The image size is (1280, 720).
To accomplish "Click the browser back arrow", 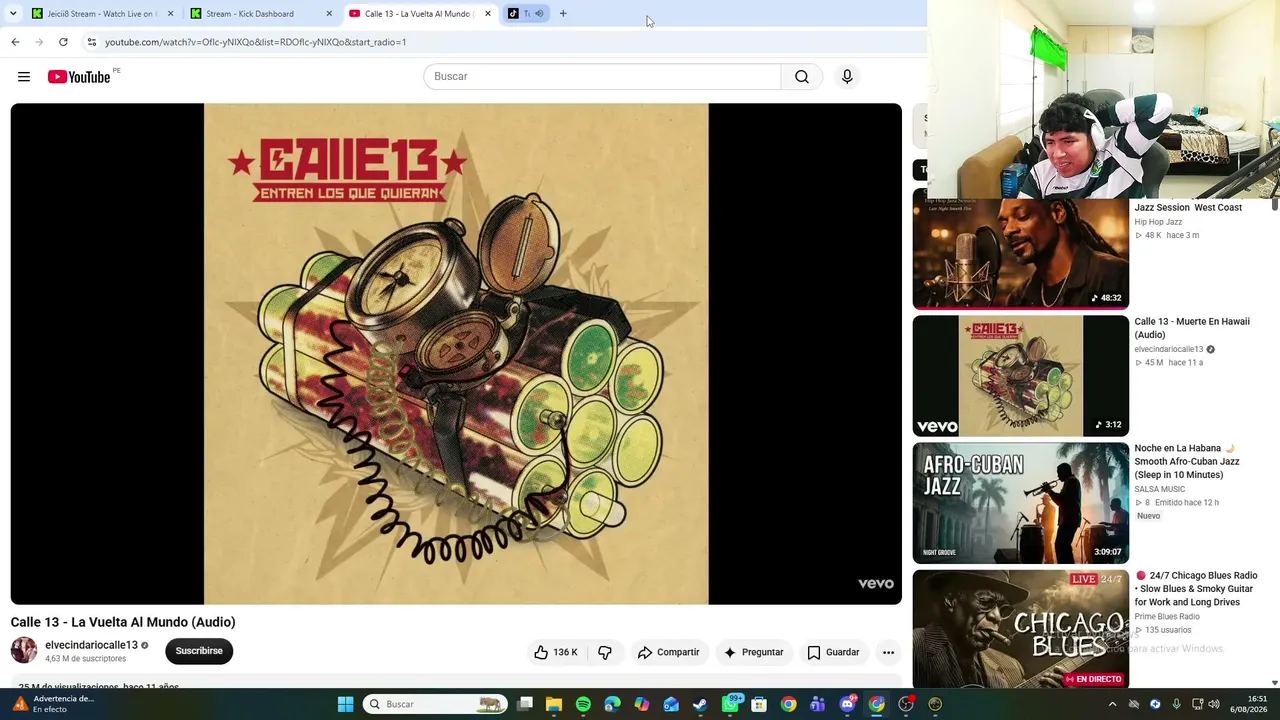I will 15,42.
